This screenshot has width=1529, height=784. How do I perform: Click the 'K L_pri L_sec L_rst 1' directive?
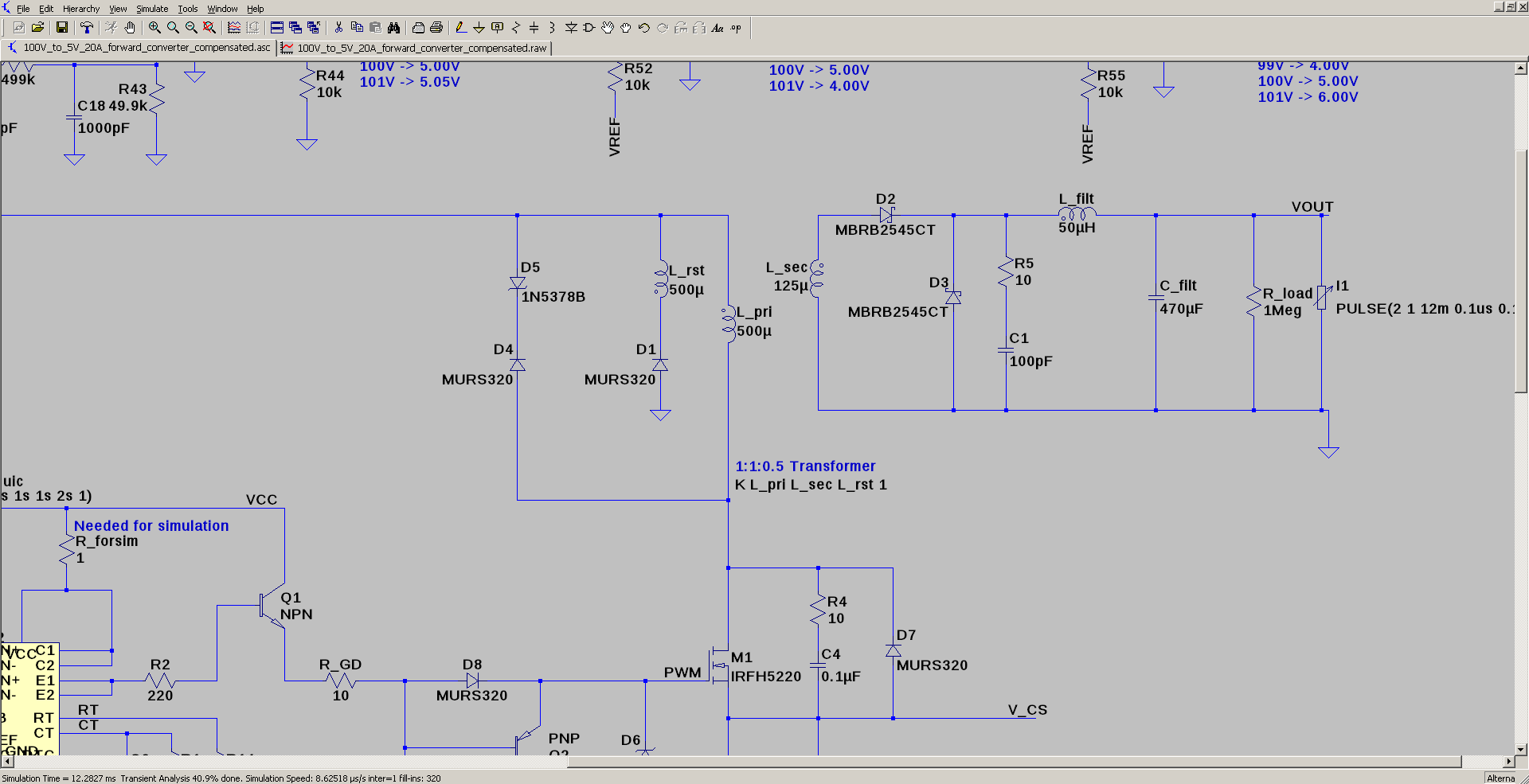point(811,485)
